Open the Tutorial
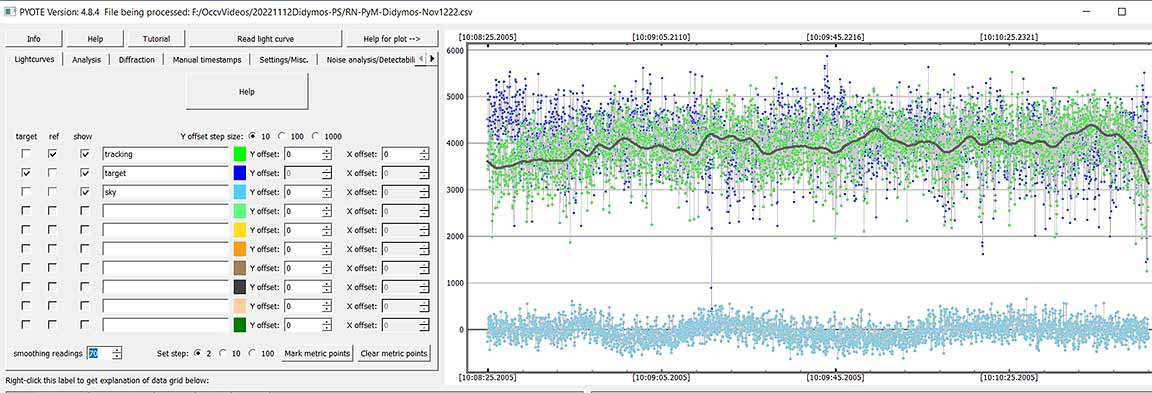This screenshot has height=393, width=1152. point(156,39)
